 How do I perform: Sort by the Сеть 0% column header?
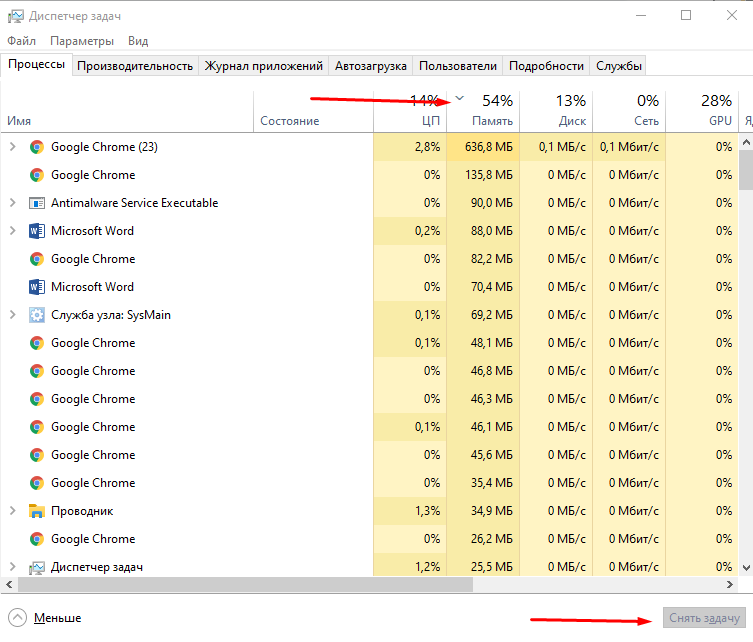[629, 111]
